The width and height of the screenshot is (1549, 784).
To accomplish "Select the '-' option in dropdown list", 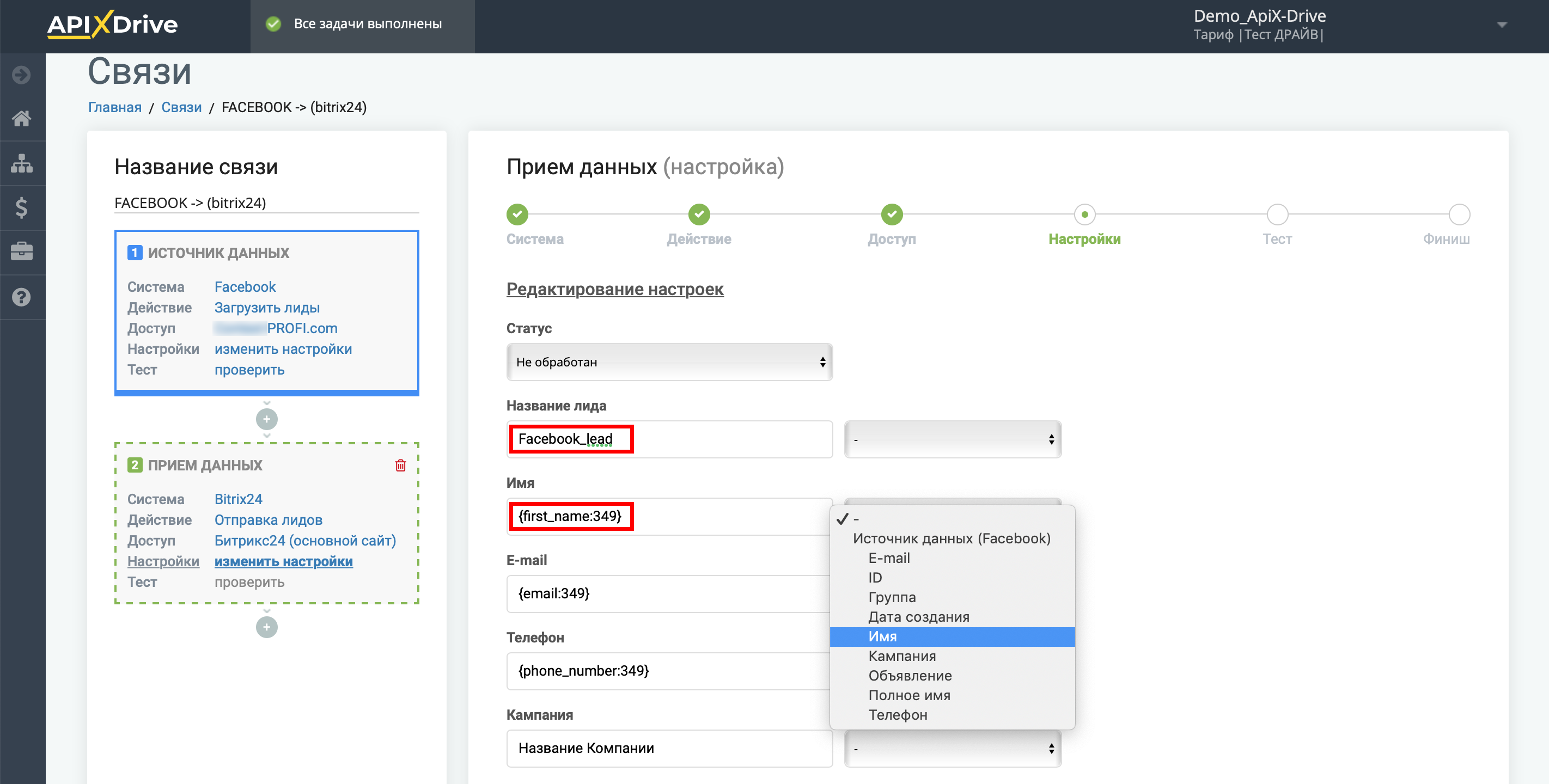I will pos(952,518).
